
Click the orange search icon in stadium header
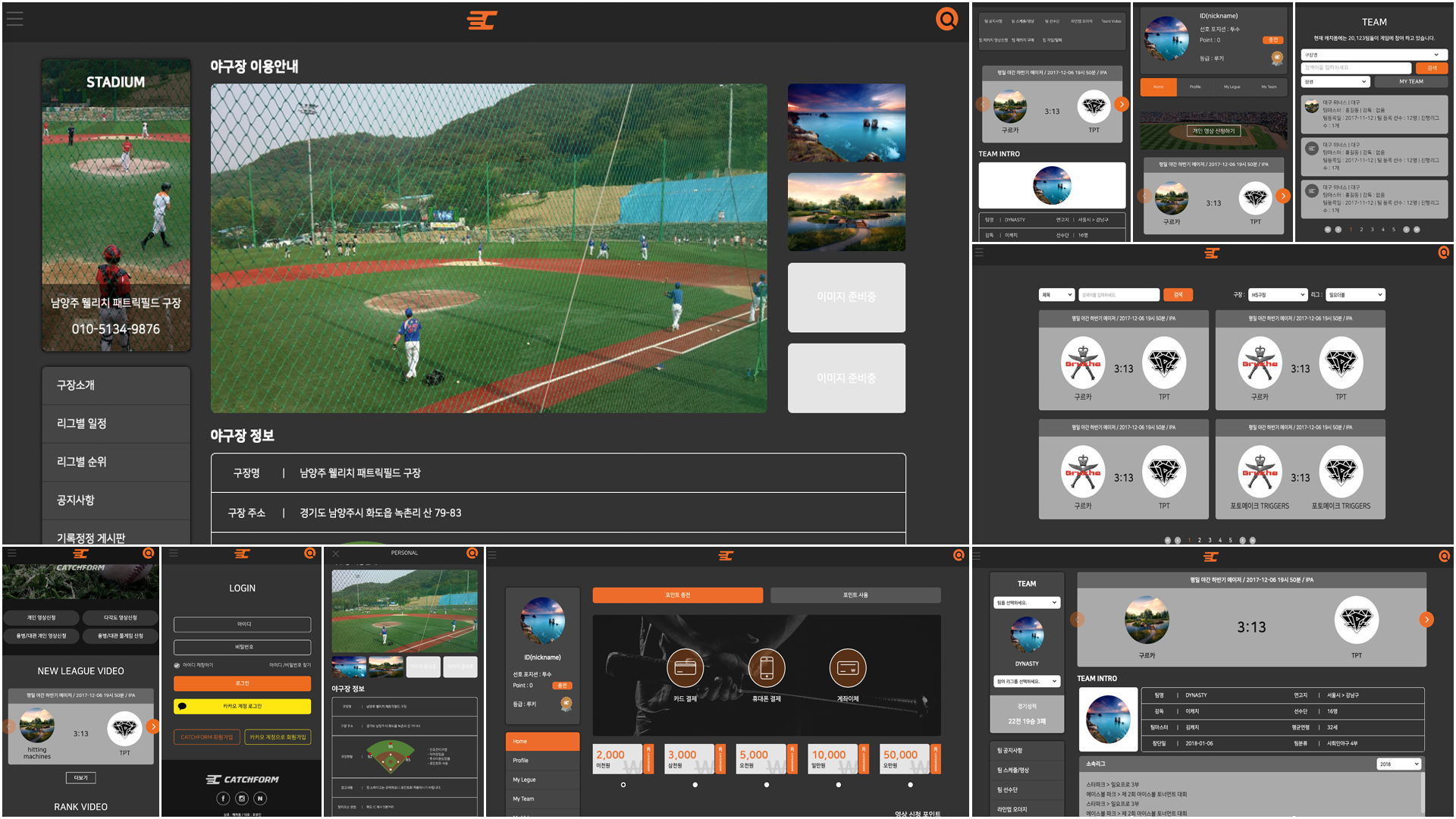[x=946, y=19]
